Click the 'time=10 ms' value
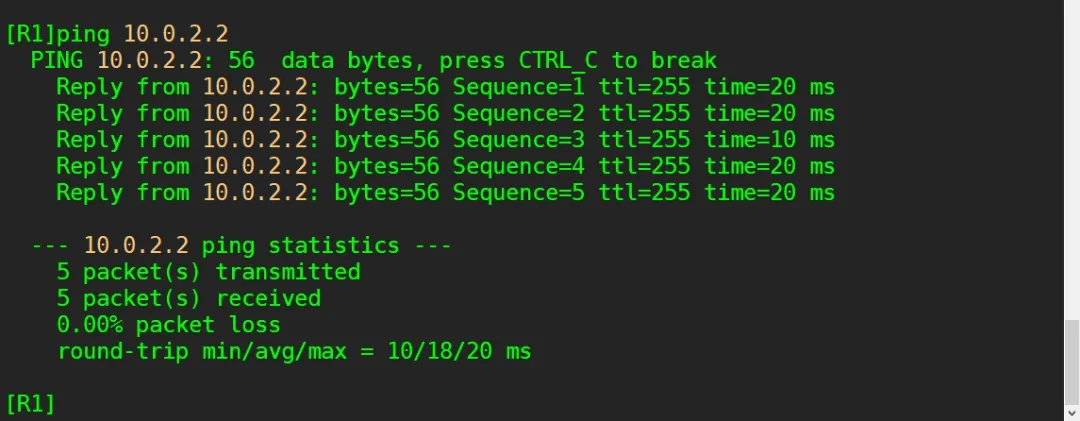The image size is (1080, 421). click(767, 140)
